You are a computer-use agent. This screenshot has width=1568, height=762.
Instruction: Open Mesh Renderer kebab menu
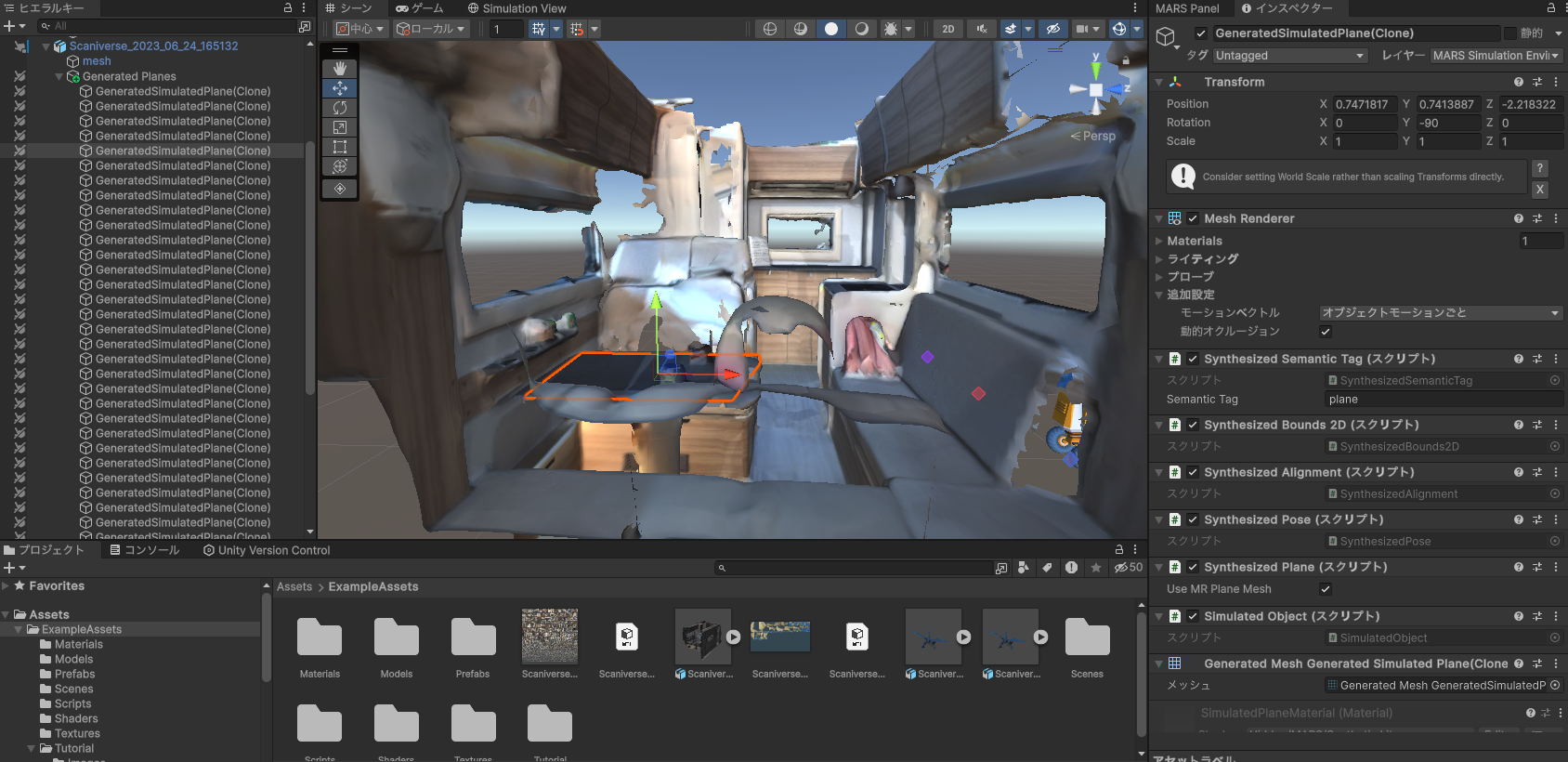pyautogui.click(x=1556, y=218)
